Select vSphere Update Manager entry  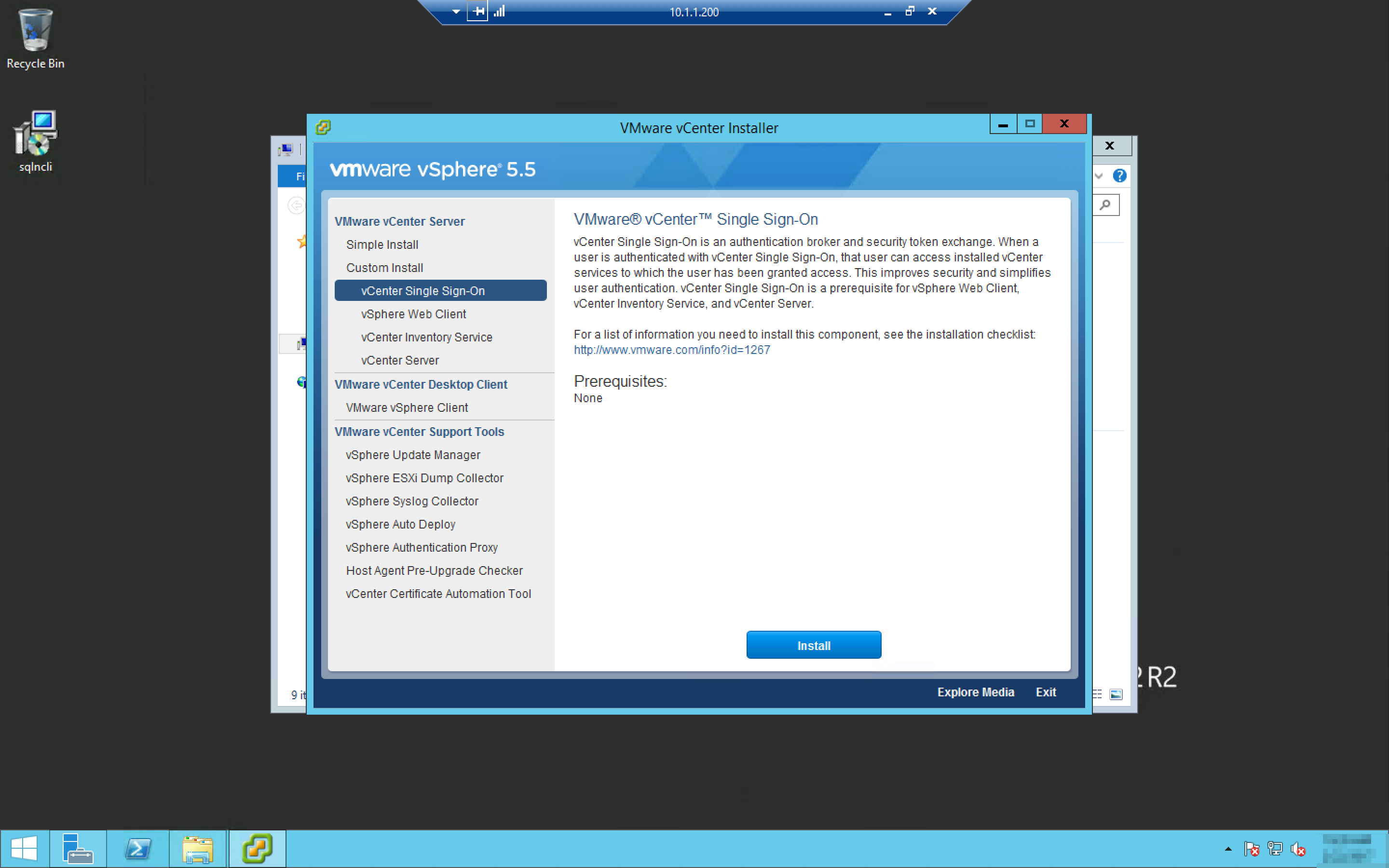tap(413, 455)
